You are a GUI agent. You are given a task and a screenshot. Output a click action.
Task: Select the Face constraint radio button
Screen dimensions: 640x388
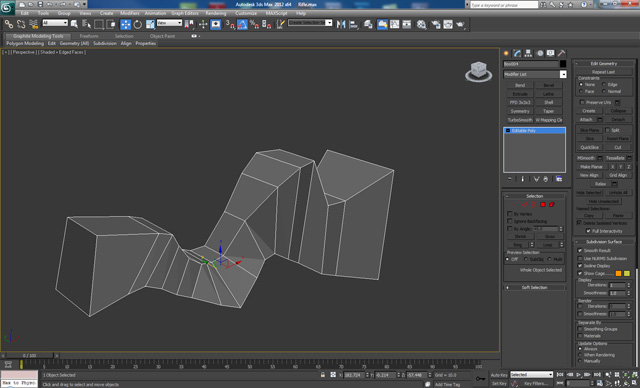(x=581, y=91)
